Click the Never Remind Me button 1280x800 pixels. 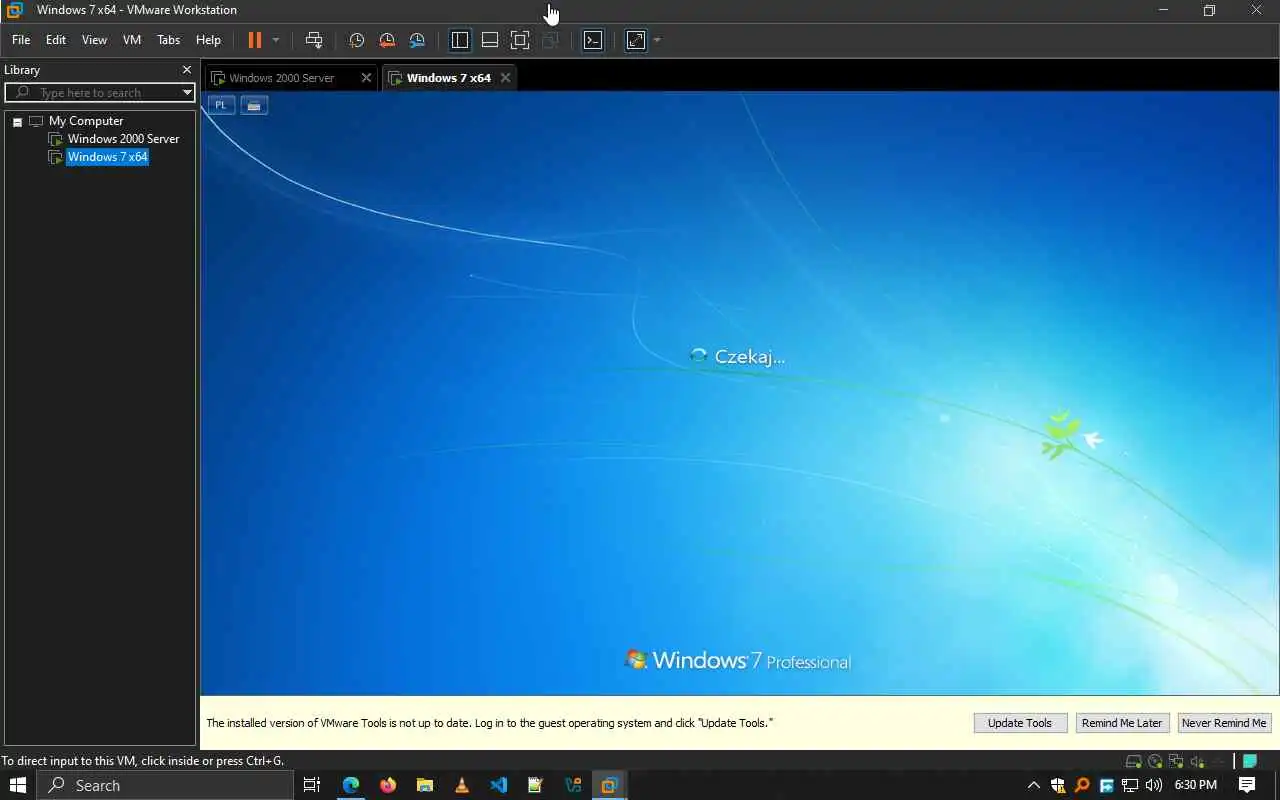1224,723
